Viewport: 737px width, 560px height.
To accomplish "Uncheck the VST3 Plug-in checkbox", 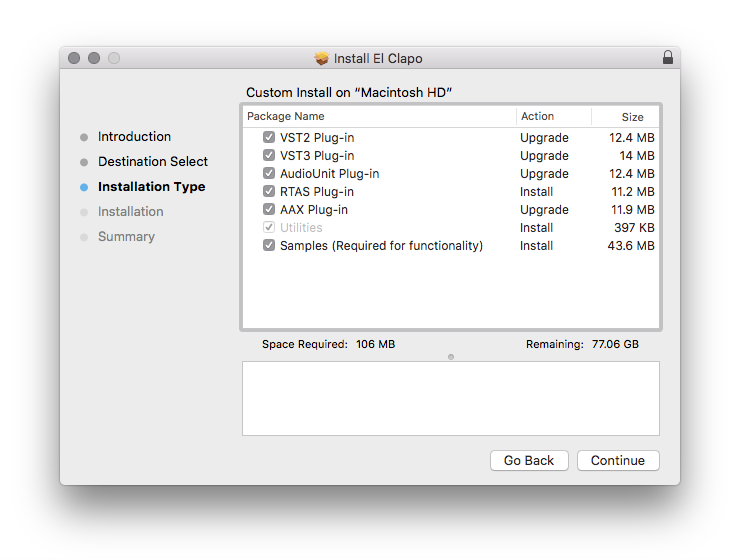I will [x=269, y=156].
